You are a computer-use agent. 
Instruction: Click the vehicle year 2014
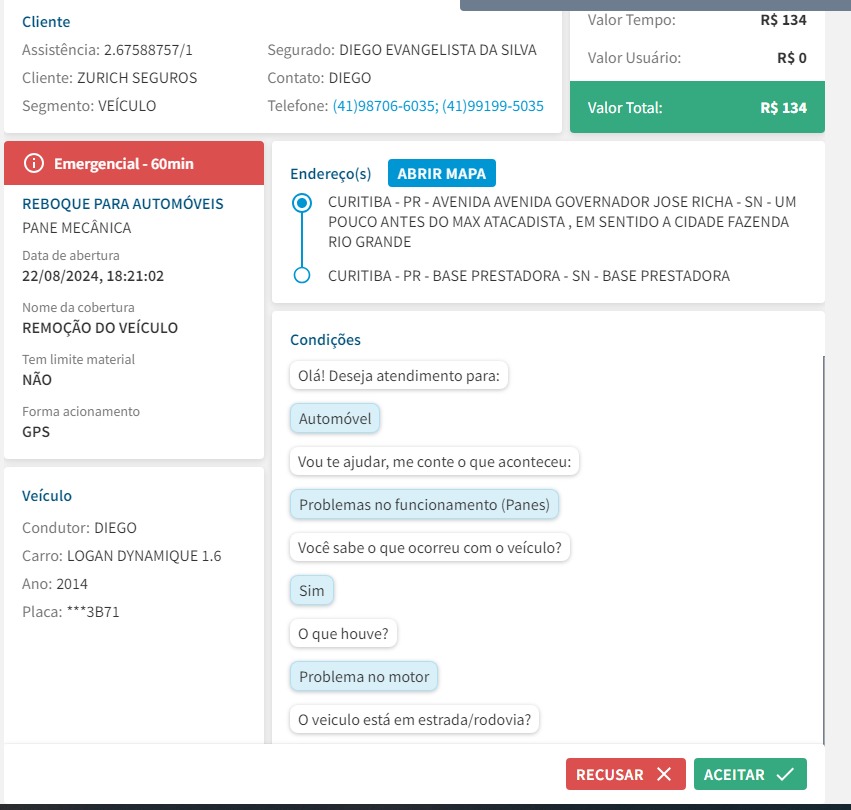click(72, 584)
